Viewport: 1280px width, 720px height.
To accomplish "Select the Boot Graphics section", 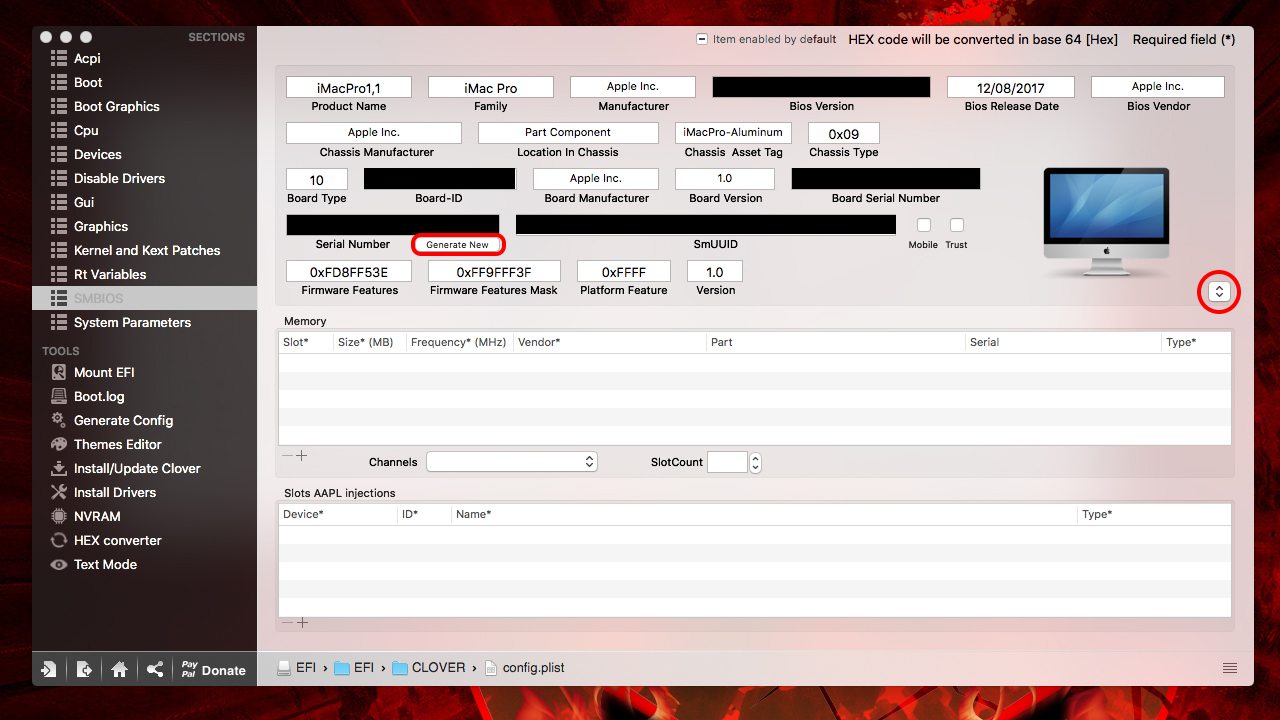I will 116,106.
